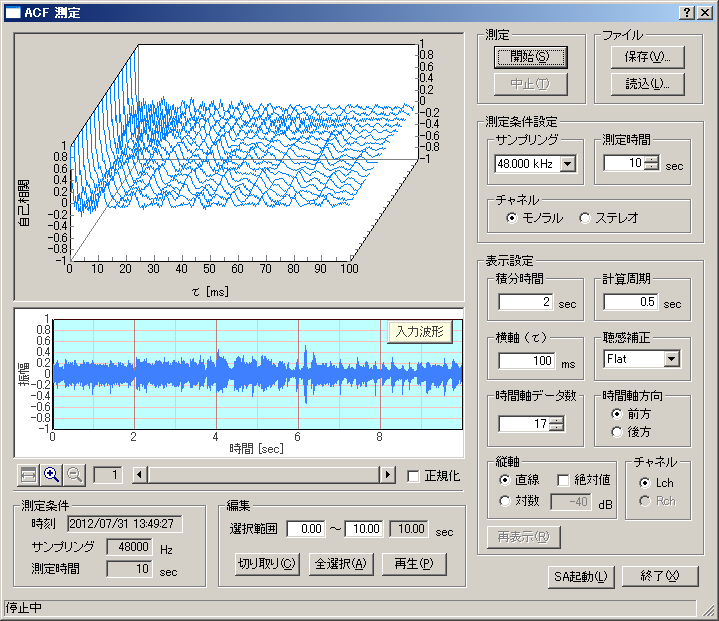719x621 pixels.
Task: Click the 測定時間 value field showing 10
Action: point(624,163)
